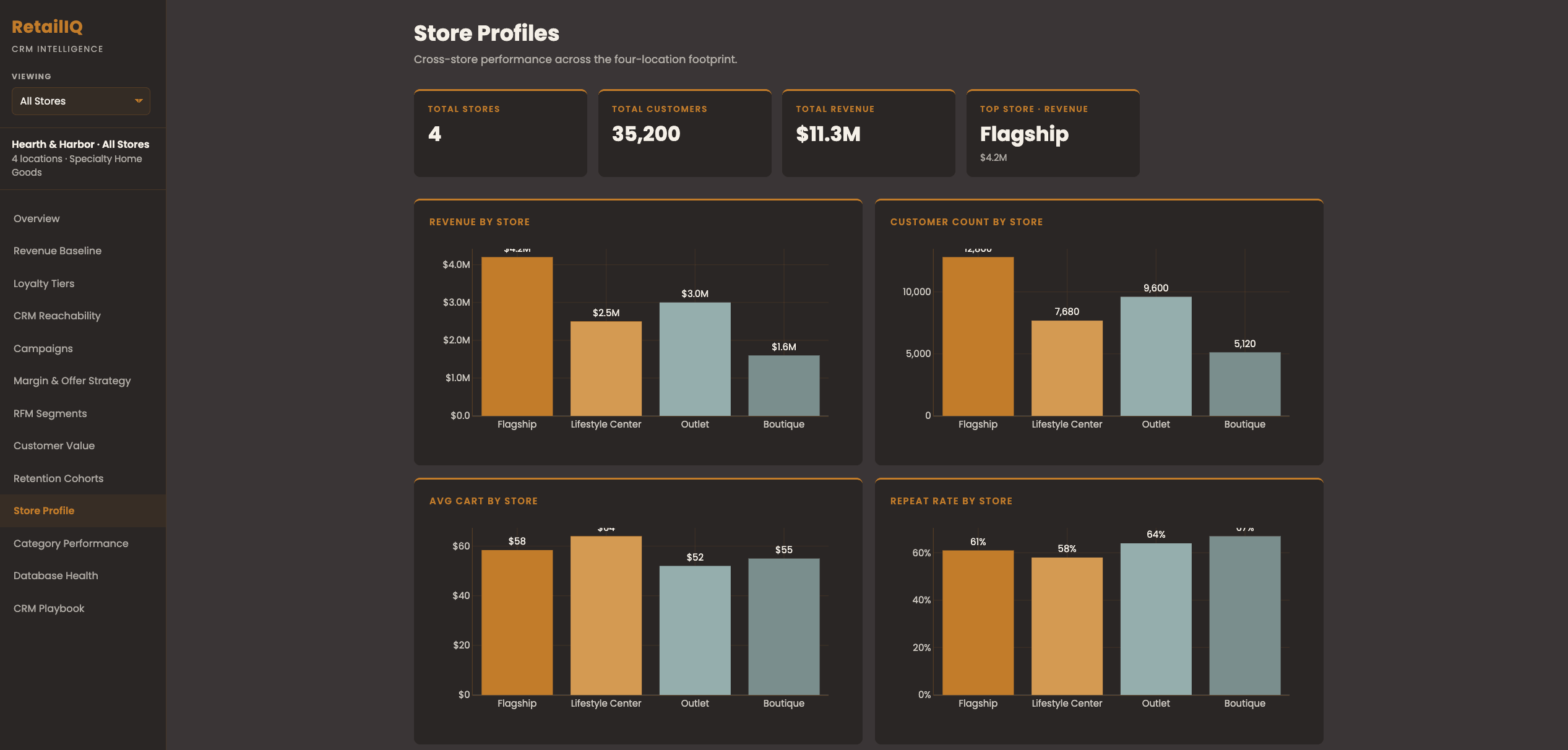This screenshot has height=750, width=1568.
Task: Click Outlet $3.0M revenue bar
Action: [x=695, y=359]
